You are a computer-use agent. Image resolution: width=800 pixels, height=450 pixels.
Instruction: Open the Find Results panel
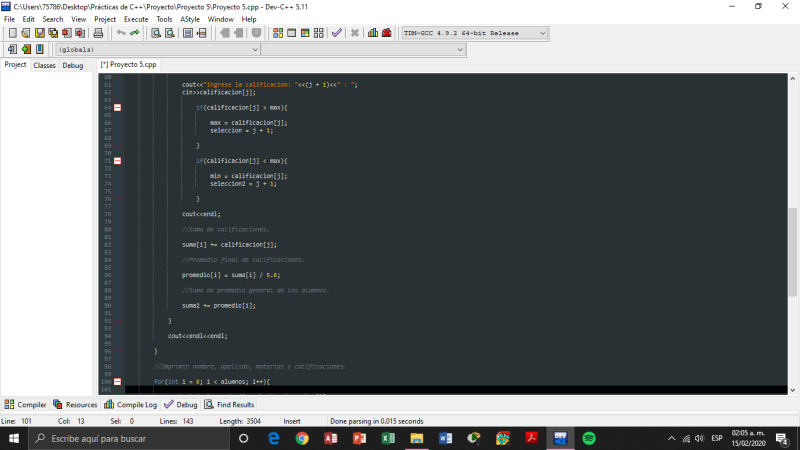pyautogui.click(x=229, y=404)
